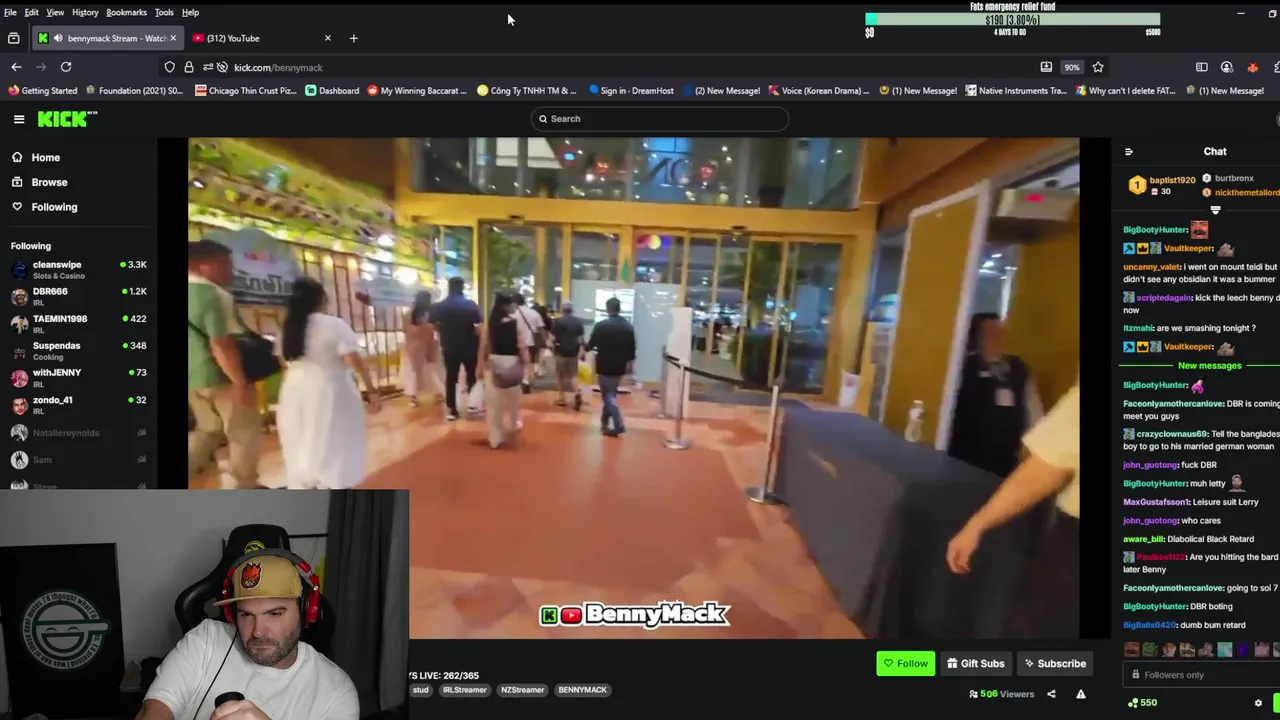1280x720 pixels.
Task: Open the Tools menu
Action: tap(164, 12)
